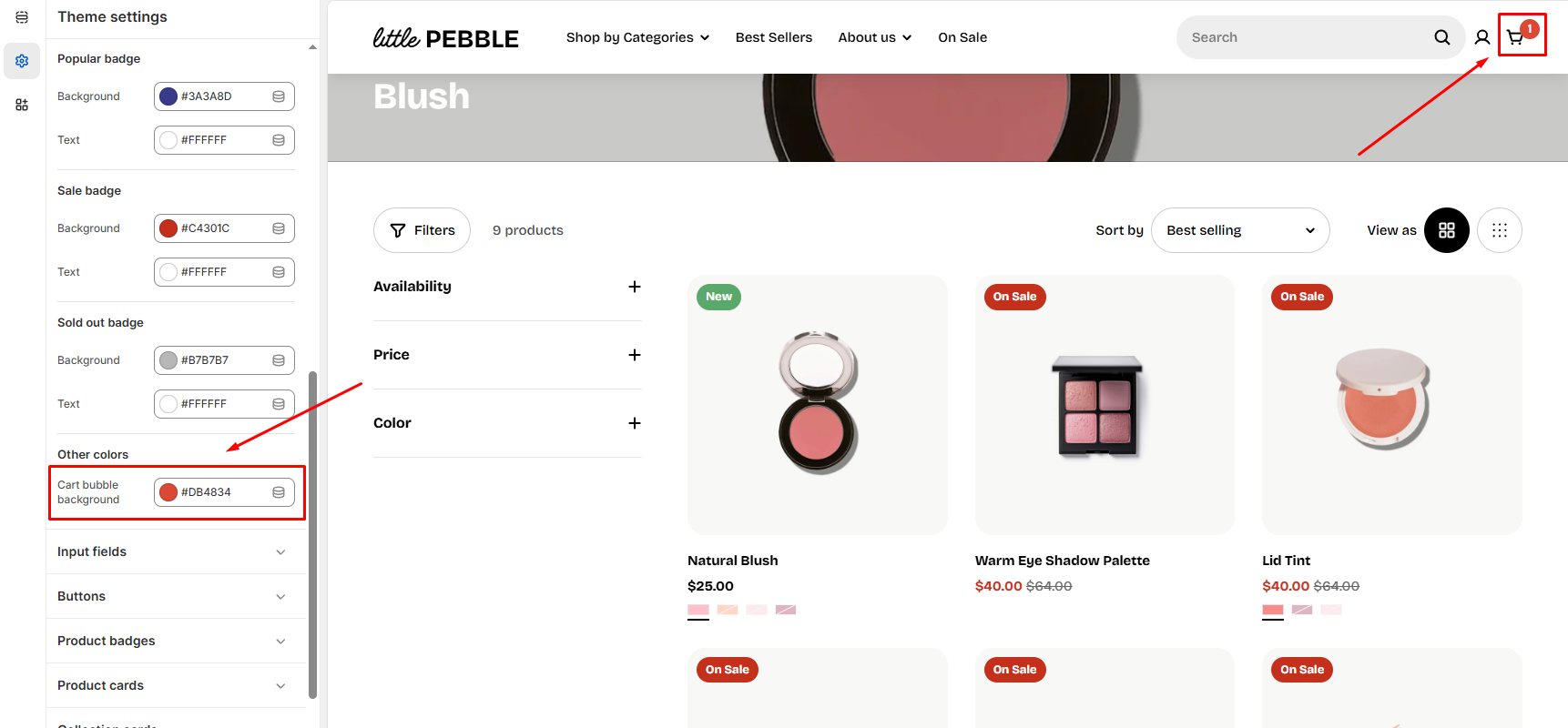Expand the Availability filter
Screen dimensions: 1568x728
635,287
